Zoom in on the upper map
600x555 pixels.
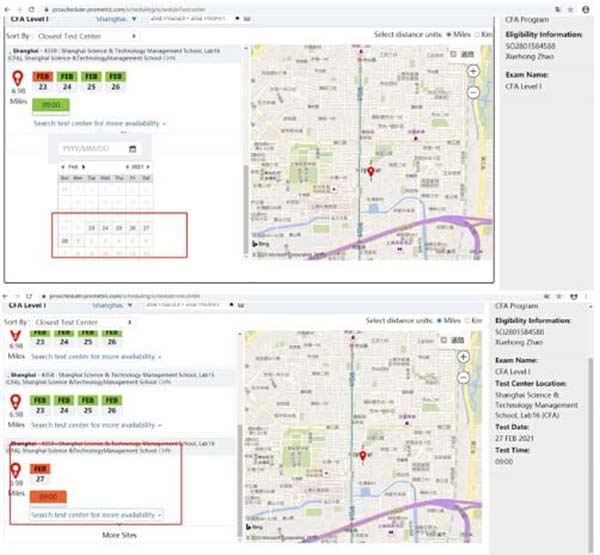(x=472, y=72)
